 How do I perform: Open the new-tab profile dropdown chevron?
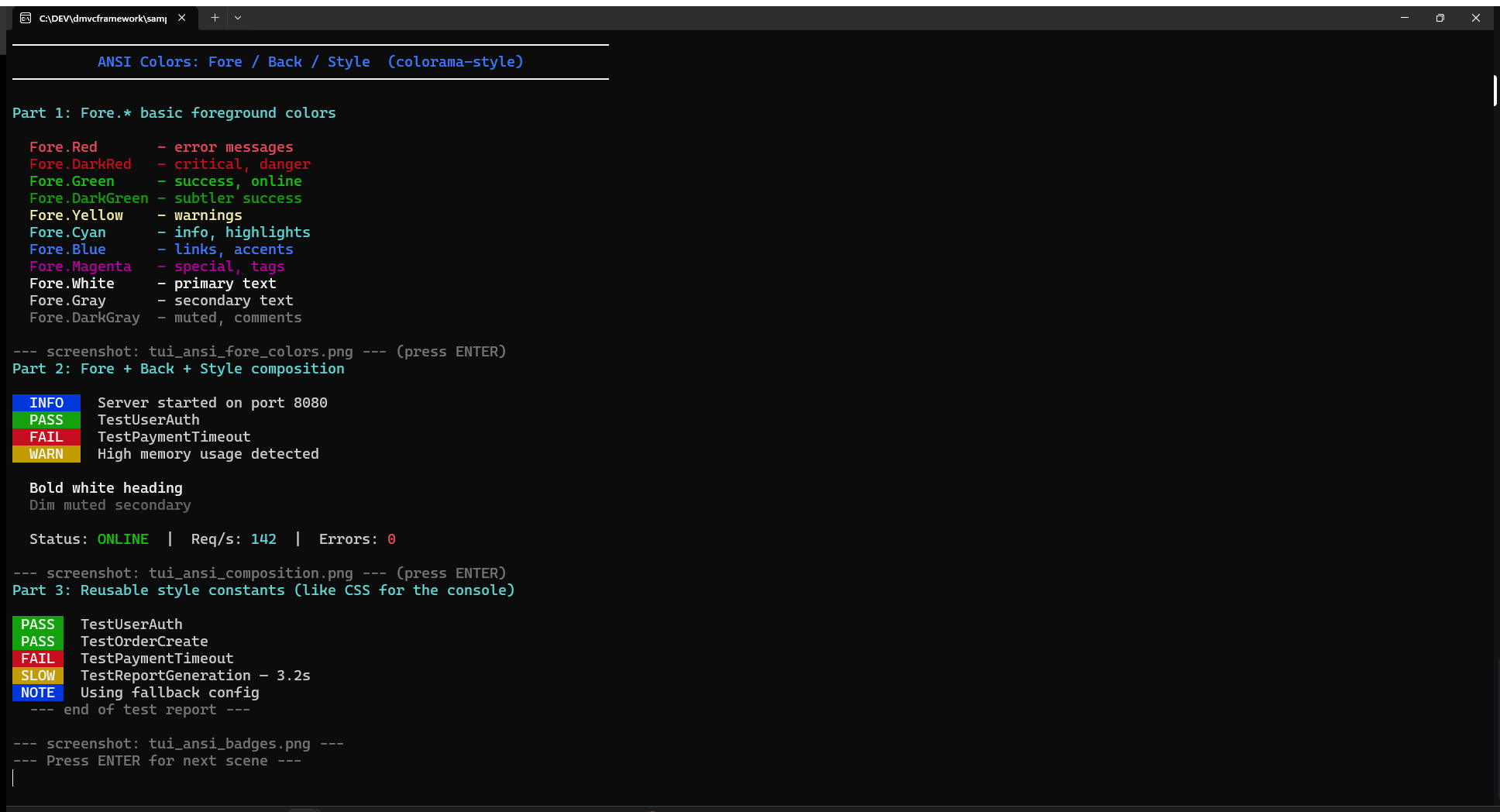(x=238, y=18)
